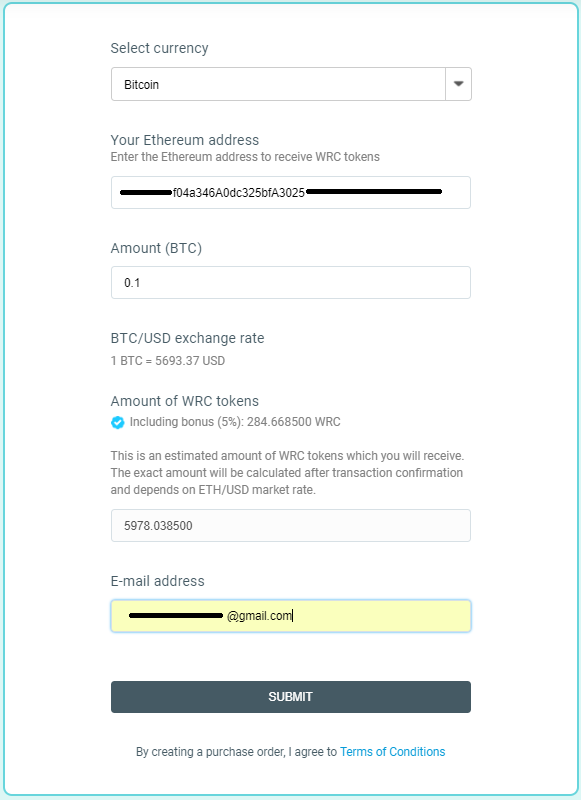Open the currency dropdown arrow
Screen dimensions: 581x800
click(458, 84)
